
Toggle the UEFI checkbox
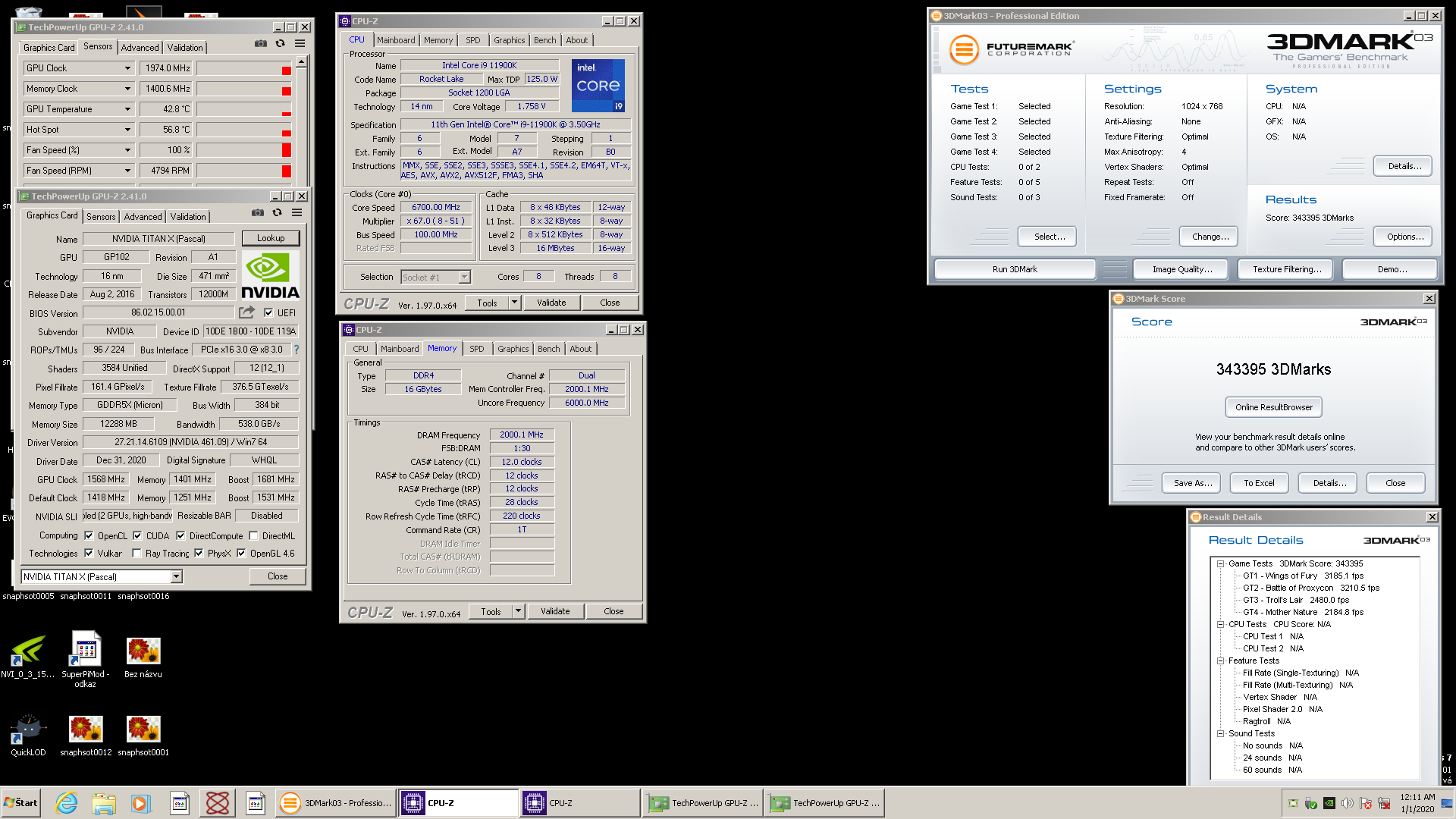[268, 312]
